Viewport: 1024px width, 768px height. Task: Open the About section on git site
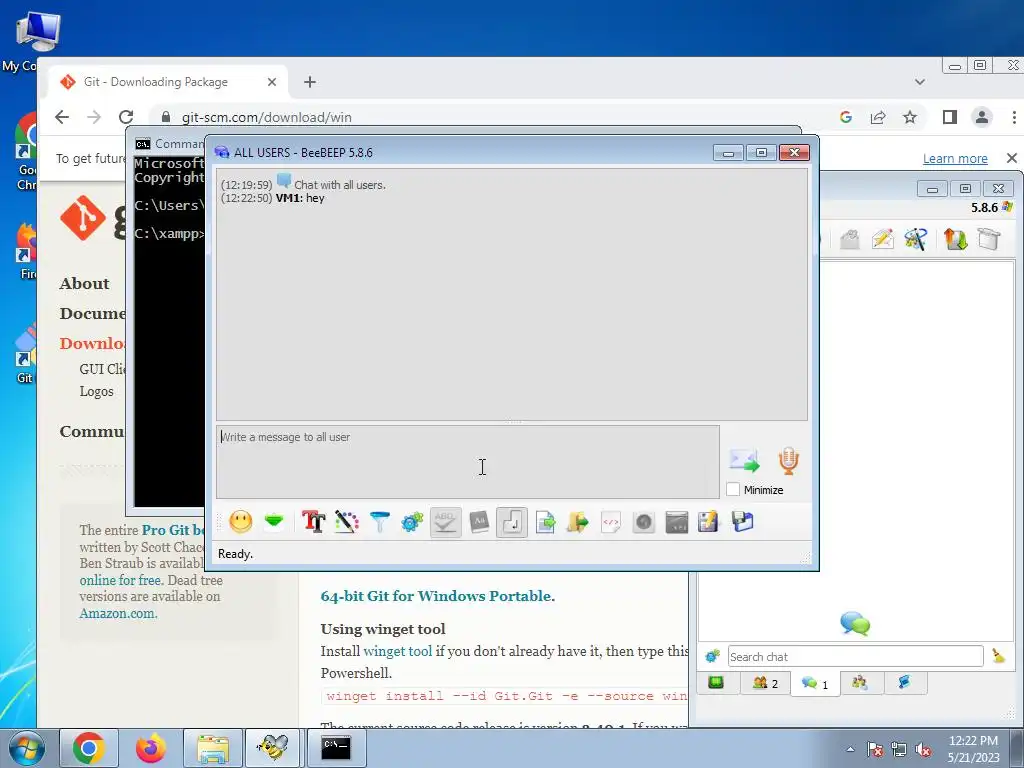84,283
